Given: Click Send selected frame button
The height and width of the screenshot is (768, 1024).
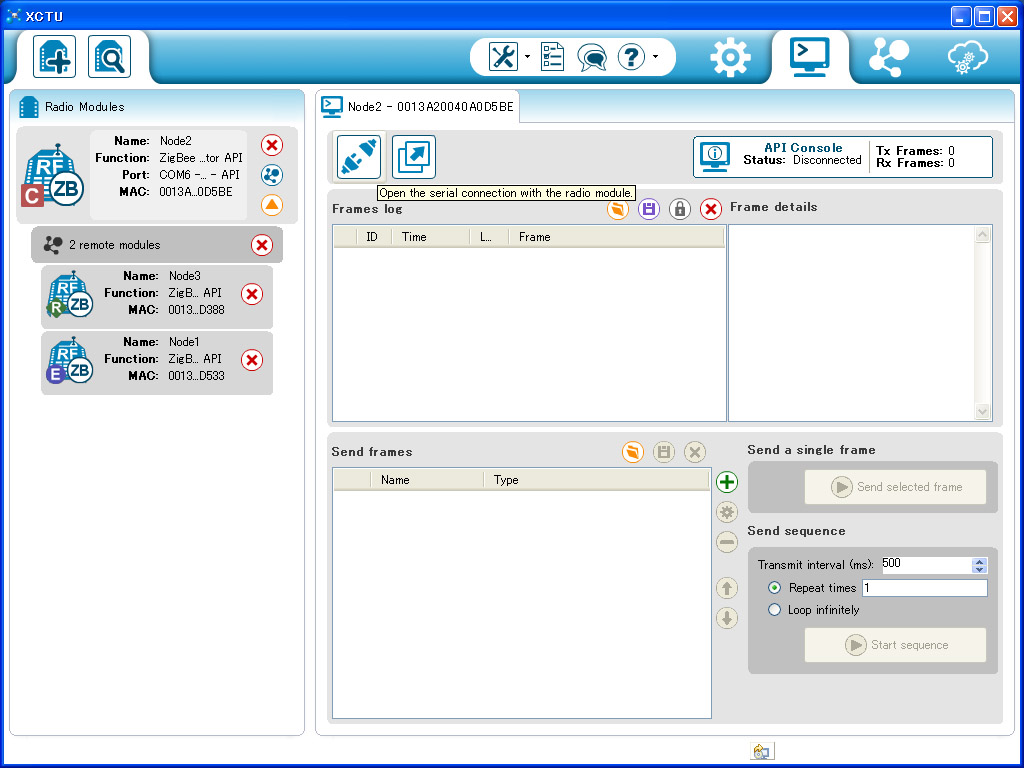Looking at the screenshot, I should (x=895, y=487).
